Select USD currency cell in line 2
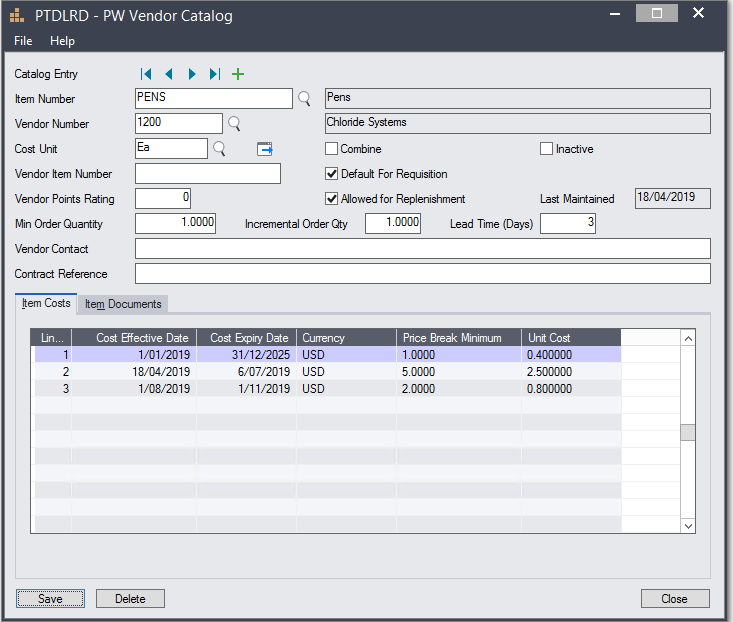The height and width of the screenshot is (622, 733). click(347, 372)
